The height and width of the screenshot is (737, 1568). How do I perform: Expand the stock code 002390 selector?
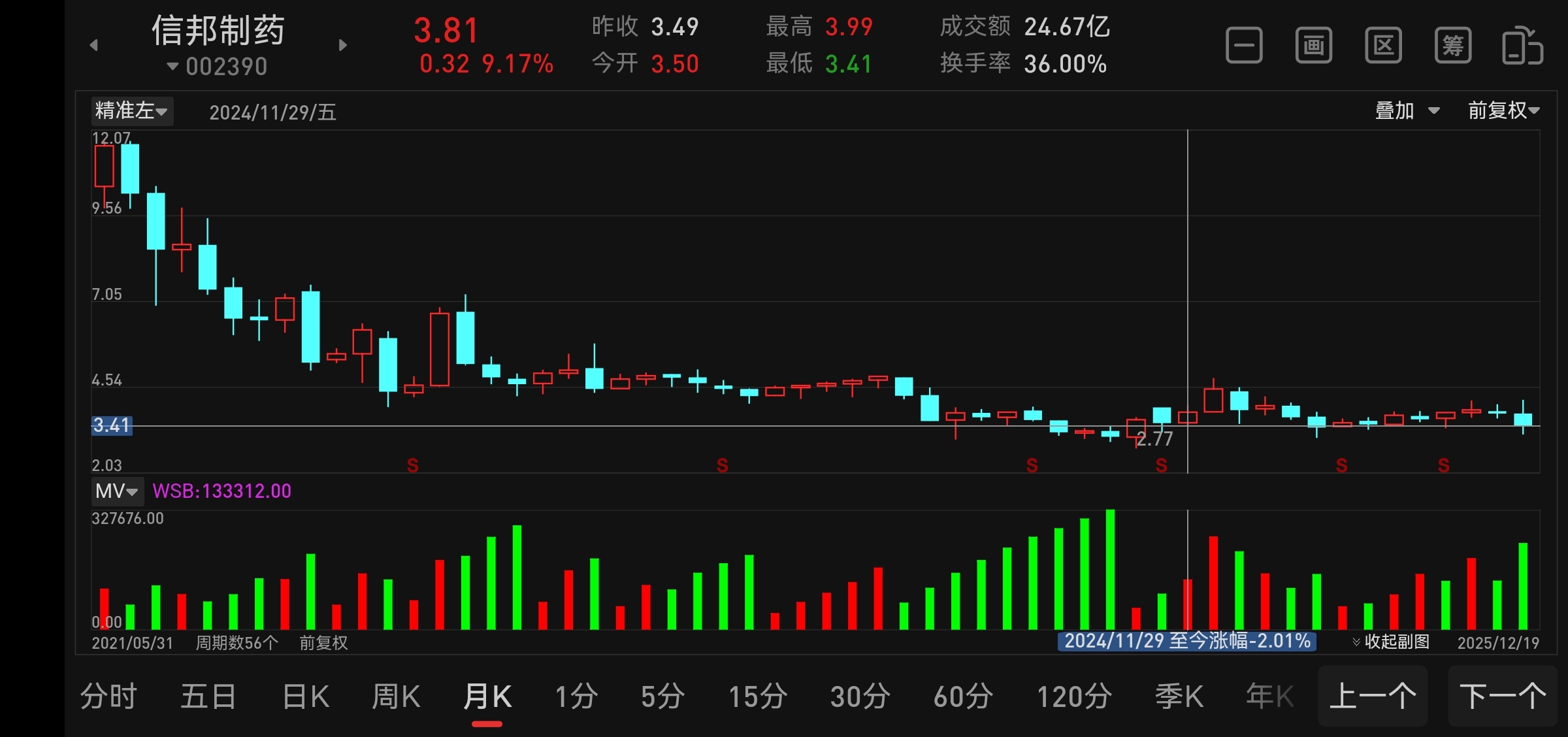click(x=218, y=67)
